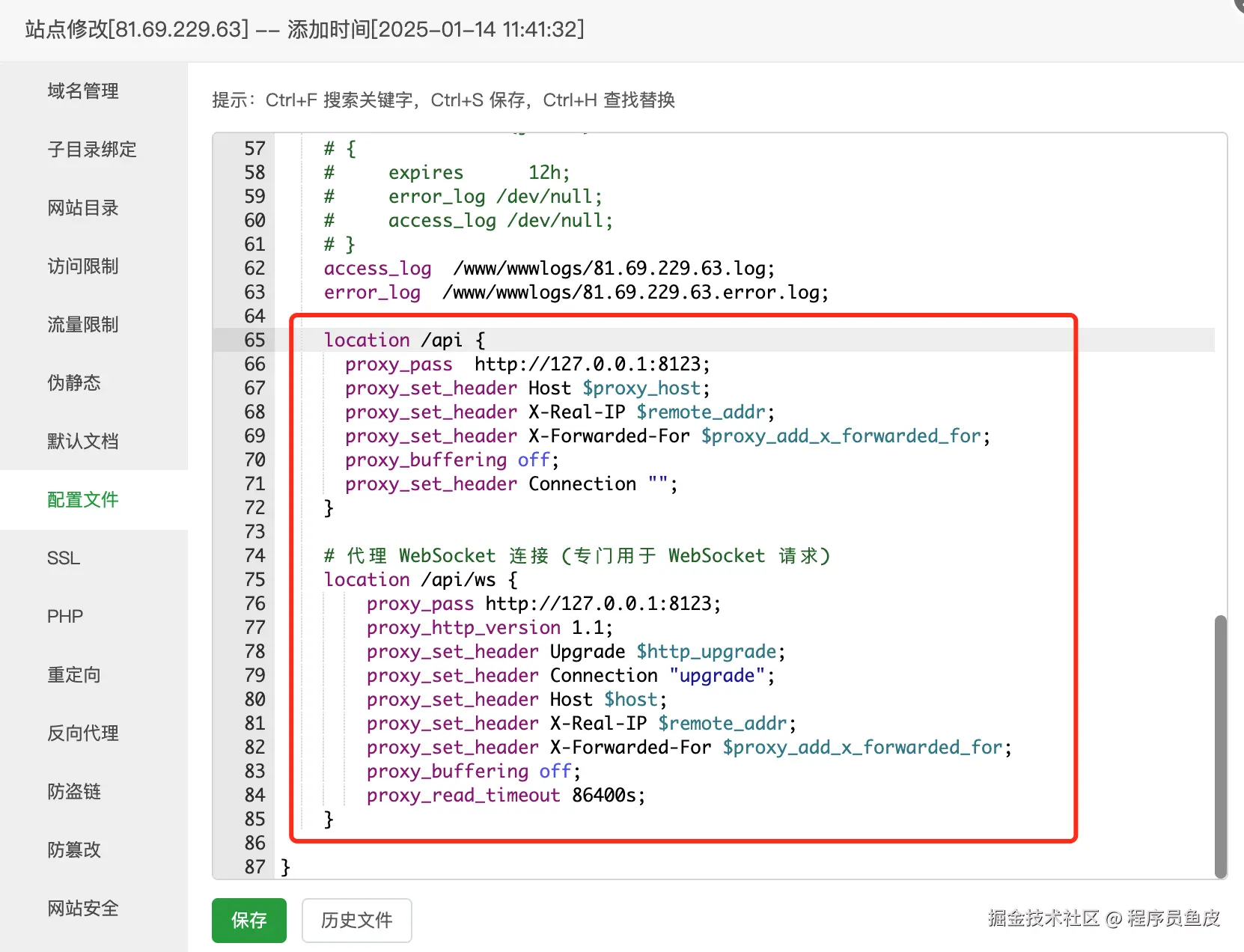Click '$proxy_host' variable on line 67
The height and width of the screenshot is (952, 1244).
click(642, 388)
